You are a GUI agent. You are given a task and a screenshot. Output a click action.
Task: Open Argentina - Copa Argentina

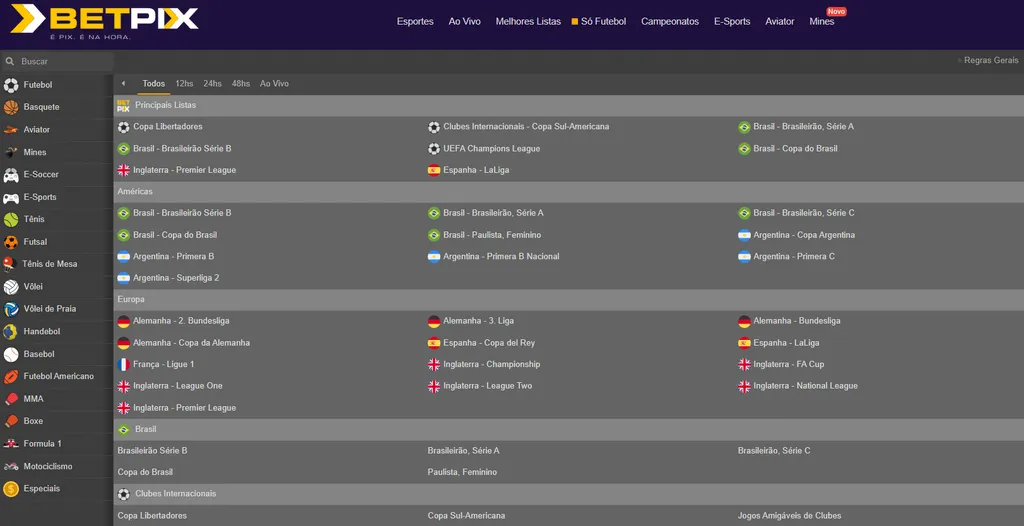pyautogui.click(x=804, y=235)
